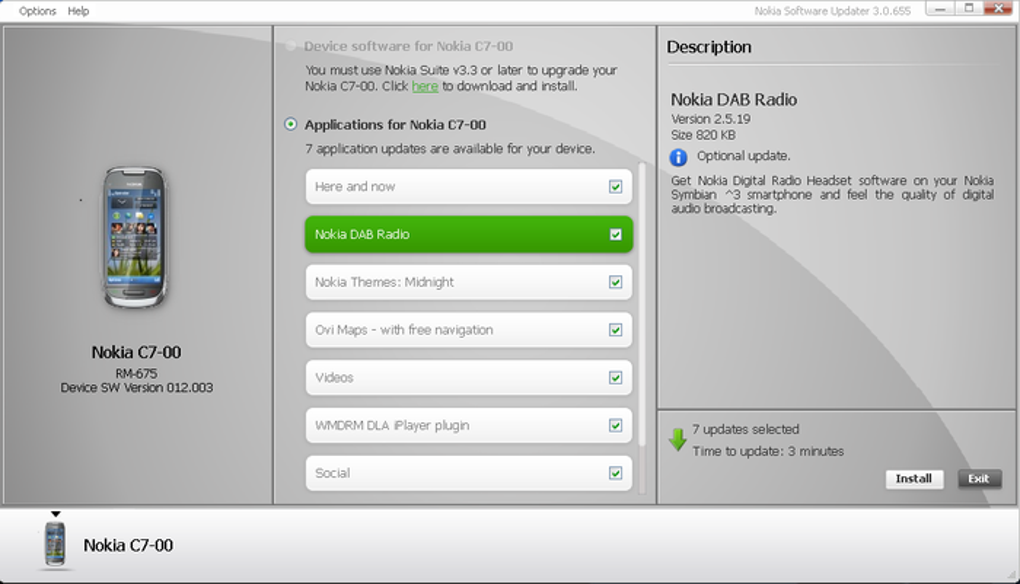This screenshot has width=1020, height=584.
Task: Toggle the WMDRM DLA iPlayer plugin checkbox
Action: pyautogui.click(x=615, y=425)
